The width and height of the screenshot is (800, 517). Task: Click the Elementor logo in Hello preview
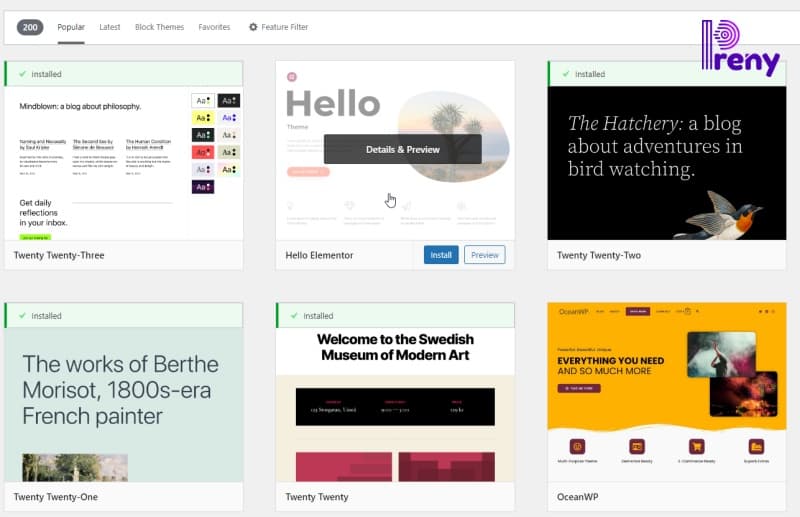(x=292, y=77)
